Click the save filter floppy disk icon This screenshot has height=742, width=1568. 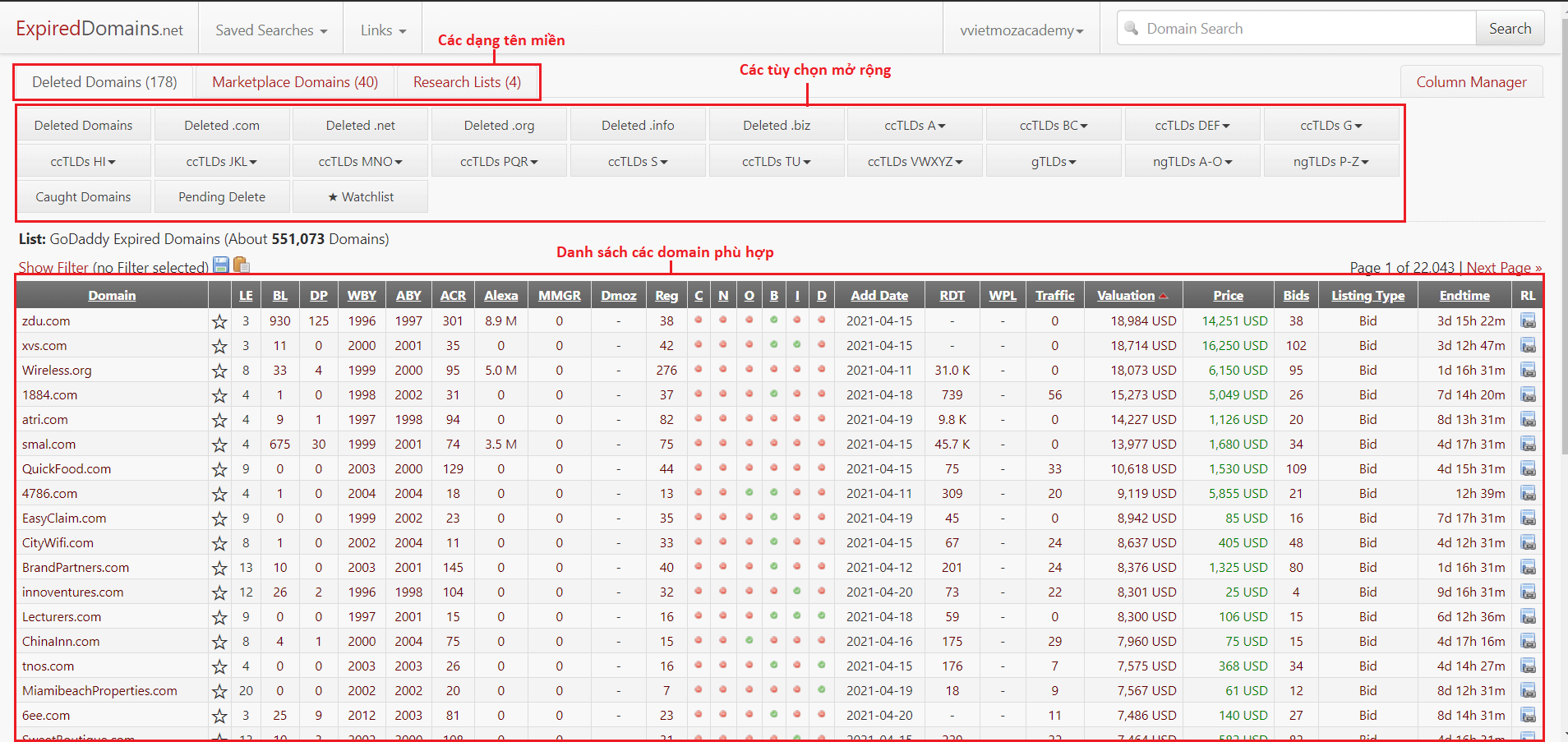pos(221,265)
